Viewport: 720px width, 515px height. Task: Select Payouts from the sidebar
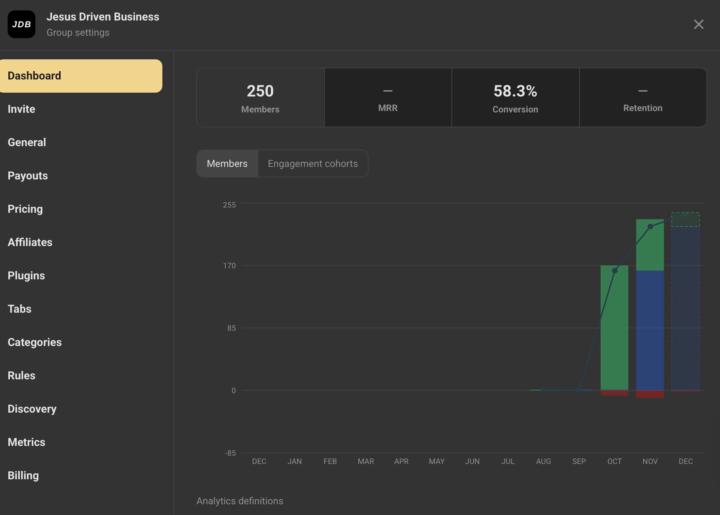28,176
